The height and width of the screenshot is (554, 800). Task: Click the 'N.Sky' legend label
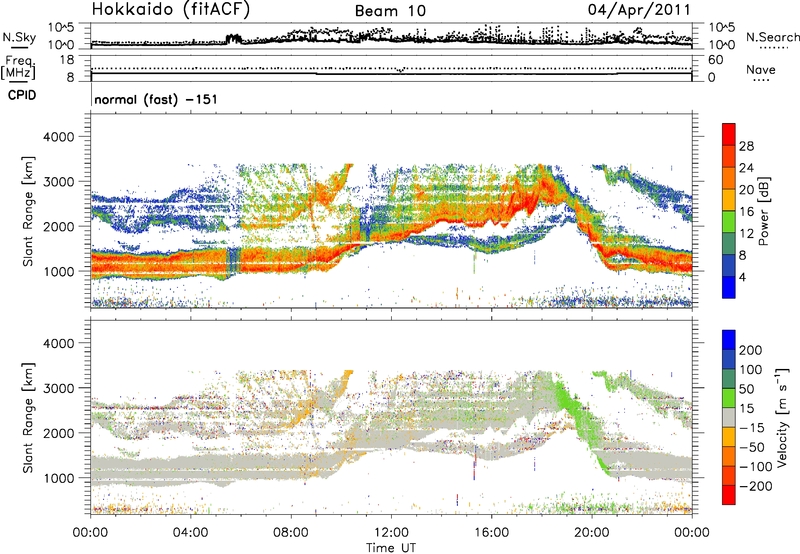point(19,37)
